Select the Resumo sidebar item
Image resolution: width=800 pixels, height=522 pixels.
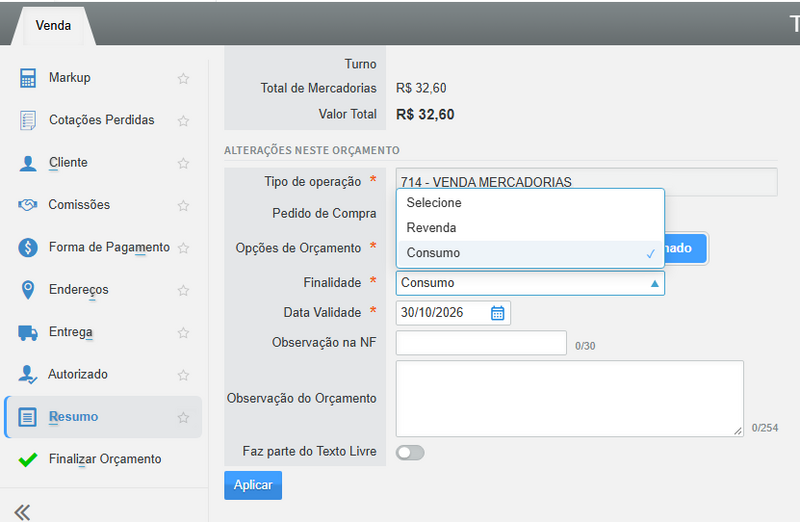pos(104,417)
